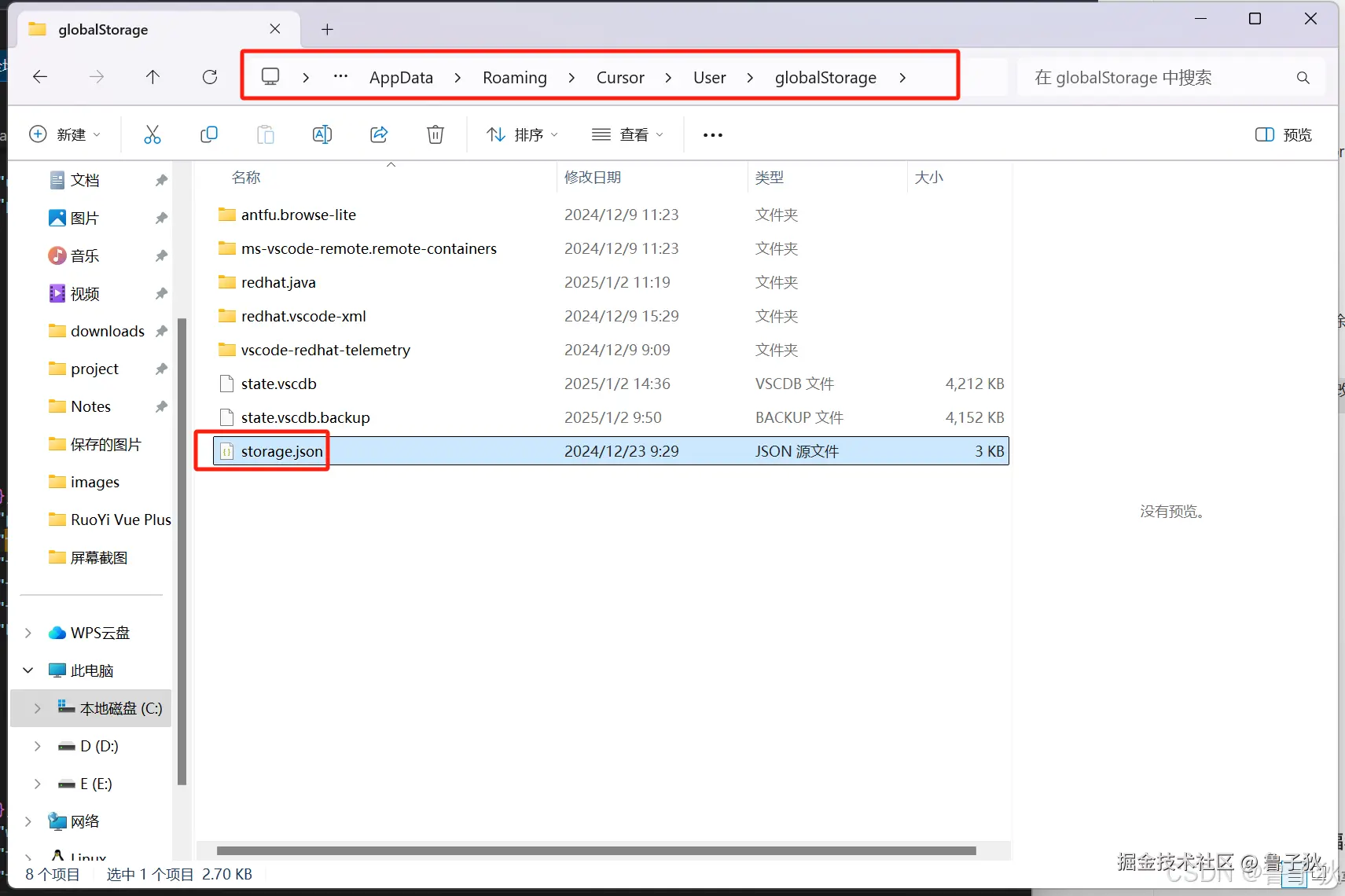Open 视频 (Videos) in the sidebar

85,293
